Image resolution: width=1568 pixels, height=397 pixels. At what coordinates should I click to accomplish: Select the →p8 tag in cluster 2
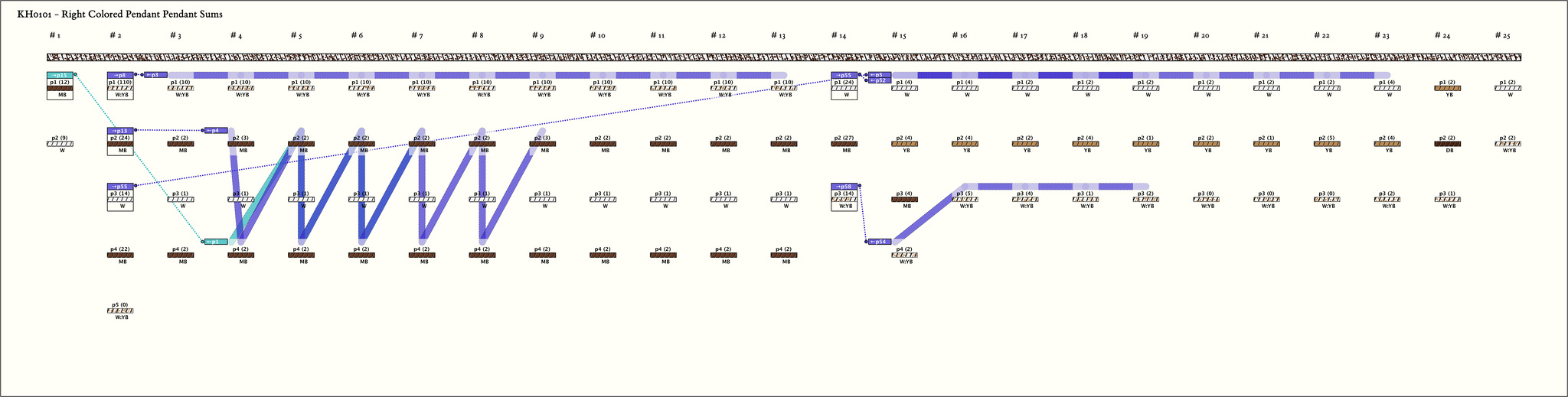(x=121, y=75)
